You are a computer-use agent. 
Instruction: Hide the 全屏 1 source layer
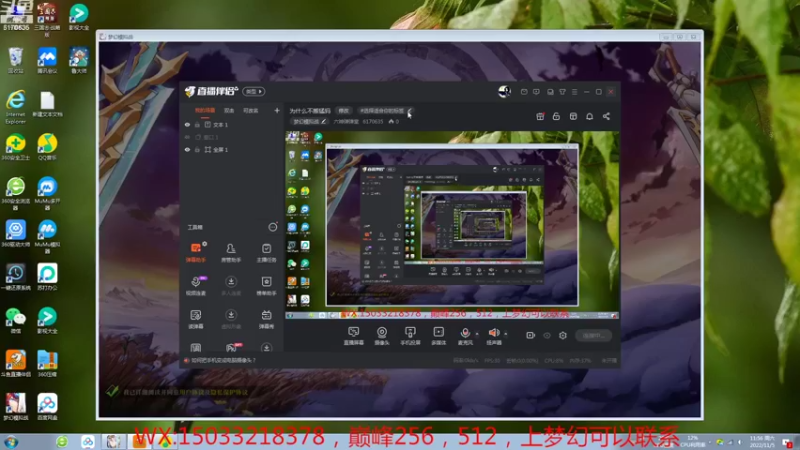[x=187, y=149]
